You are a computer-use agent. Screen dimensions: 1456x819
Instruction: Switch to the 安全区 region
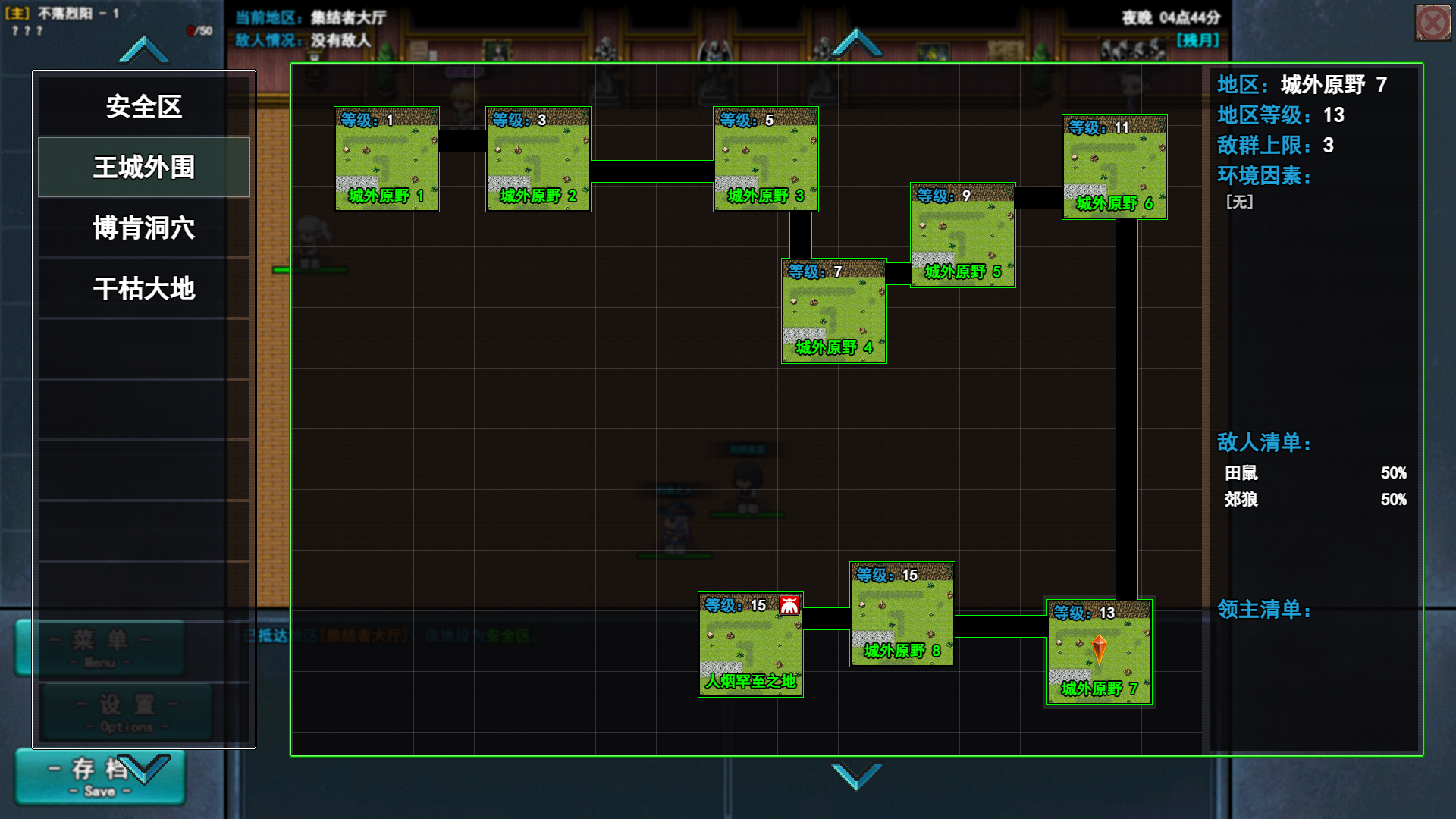point(144,107)
